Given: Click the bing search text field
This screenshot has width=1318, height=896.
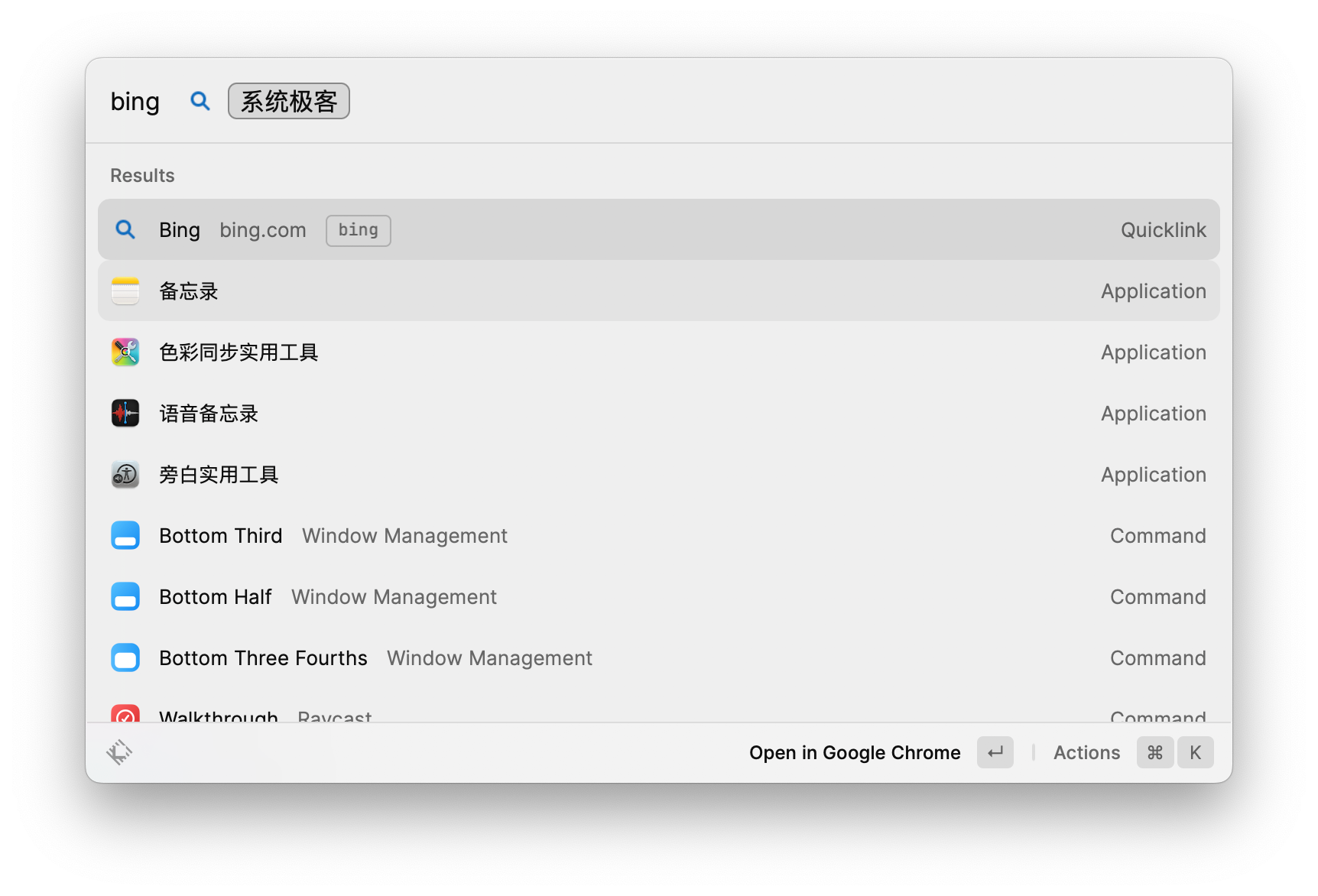Looking at the screenshot, I should (x=135, y=101).
